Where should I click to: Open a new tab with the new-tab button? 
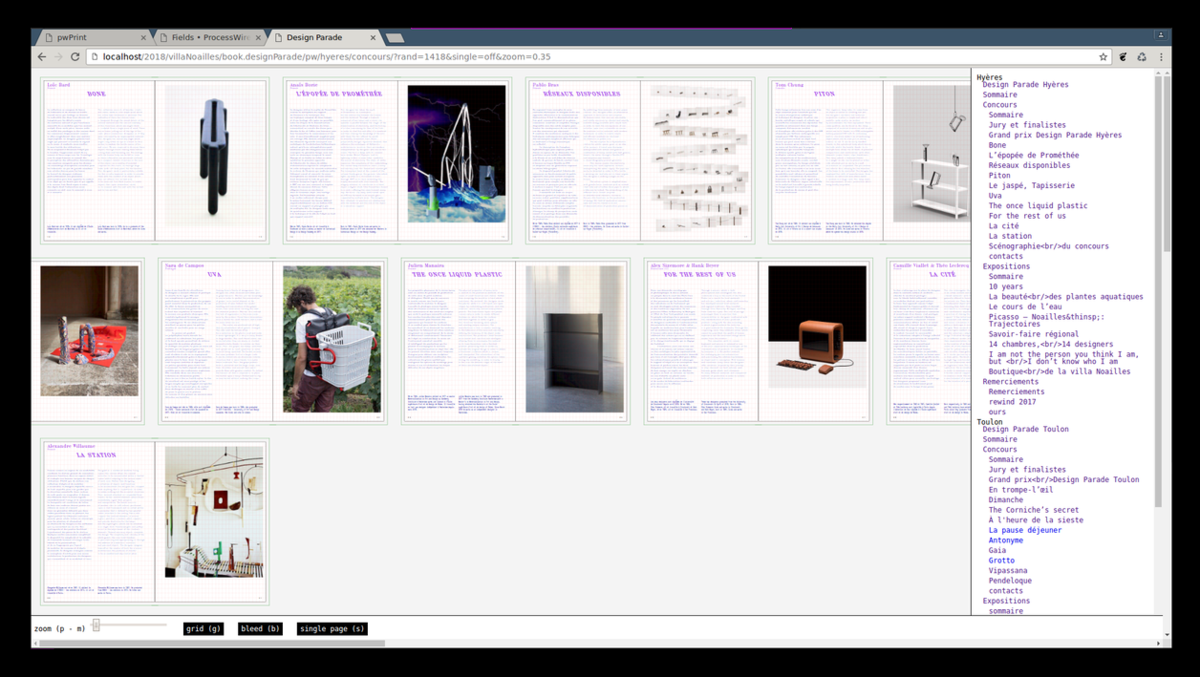[395, 38]
